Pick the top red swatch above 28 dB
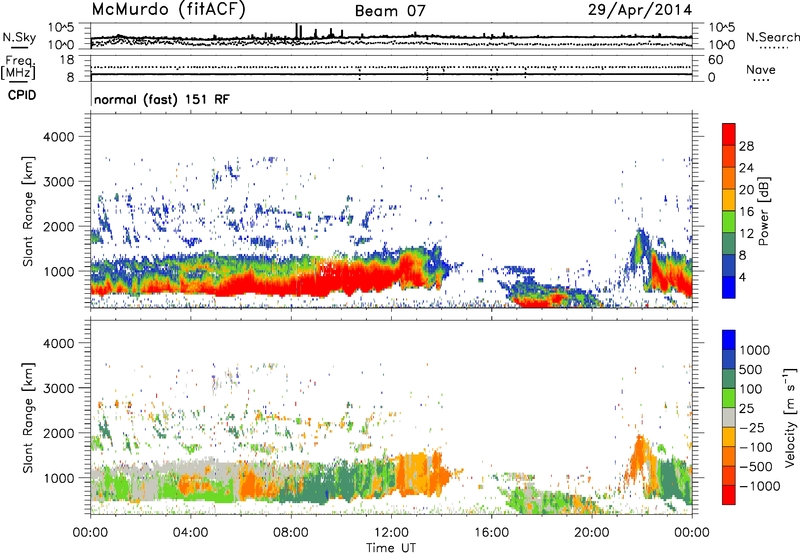 pyautogui.click(x=729, y=134)
